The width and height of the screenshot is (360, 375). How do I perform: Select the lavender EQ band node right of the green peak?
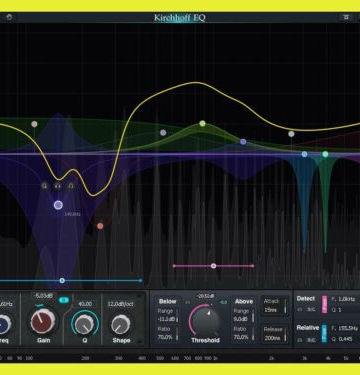243,142
